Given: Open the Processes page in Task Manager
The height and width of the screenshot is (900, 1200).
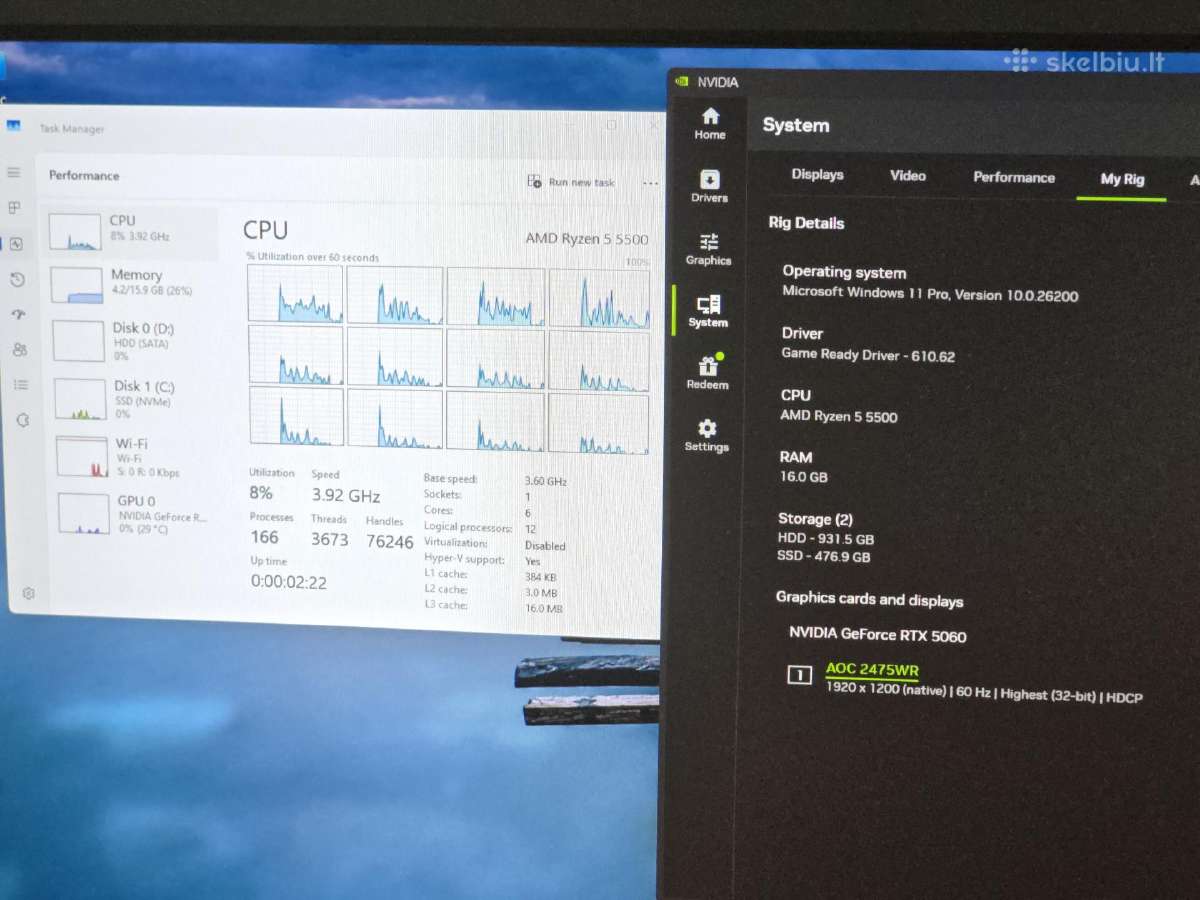Looking at the screenshot, I should tap(14, 208).
